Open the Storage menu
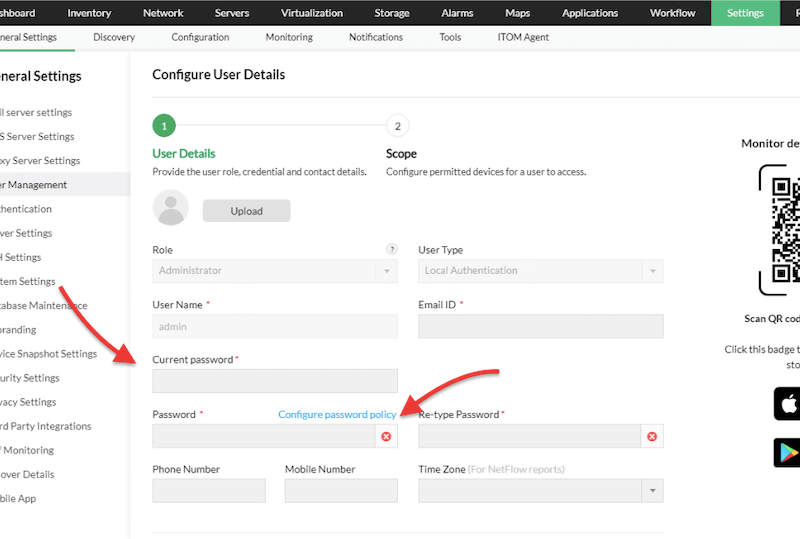 392,13
